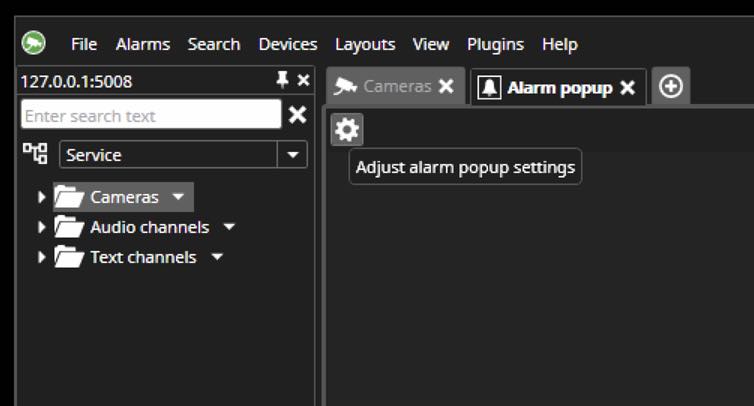Open alarm popup settings gear
Screen dimensions: 754x406
click(x=347, y=129)
